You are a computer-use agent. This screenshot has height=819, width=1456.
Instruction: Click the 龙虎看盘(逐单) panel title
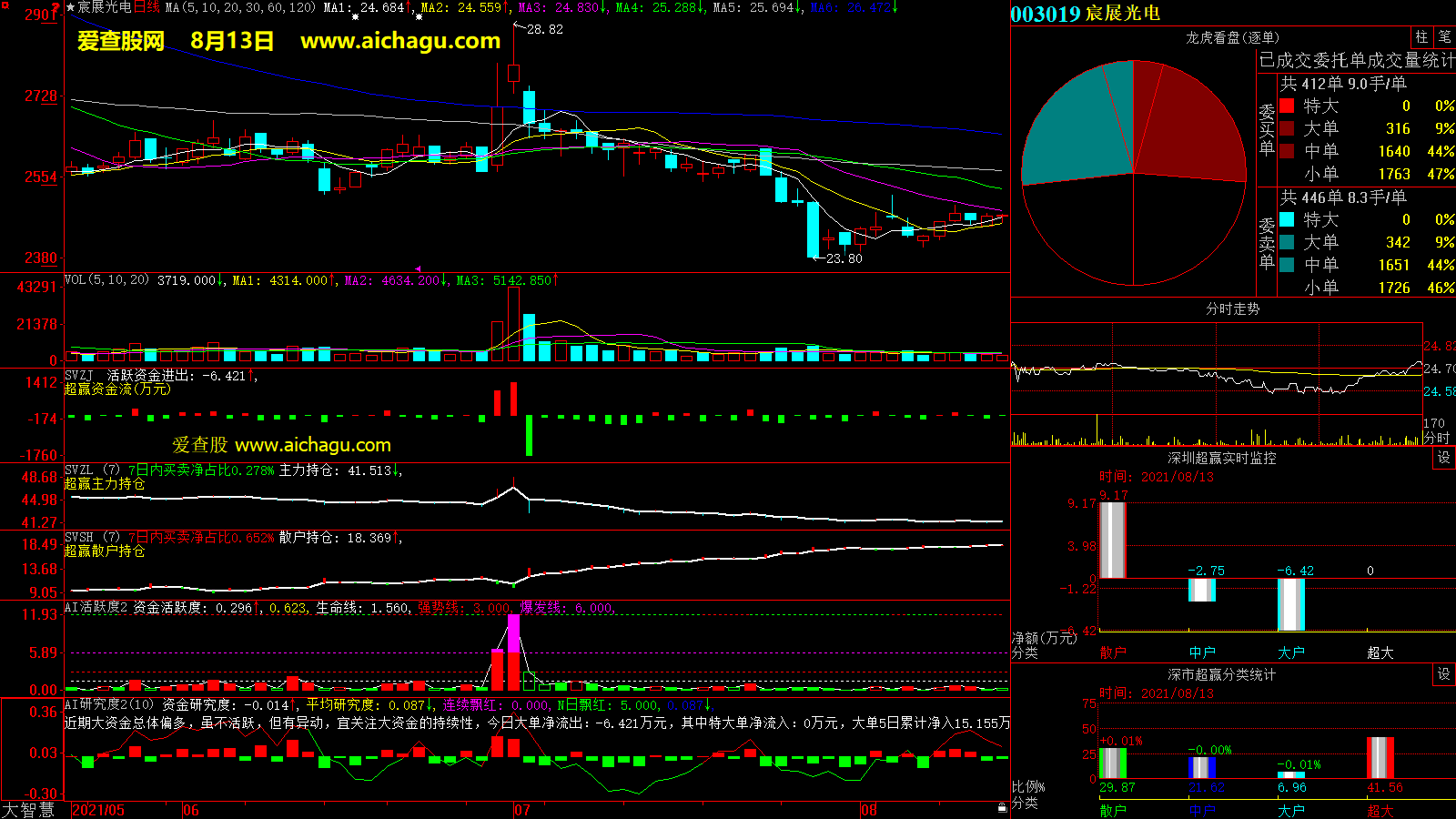click(x=1231, y=37)
